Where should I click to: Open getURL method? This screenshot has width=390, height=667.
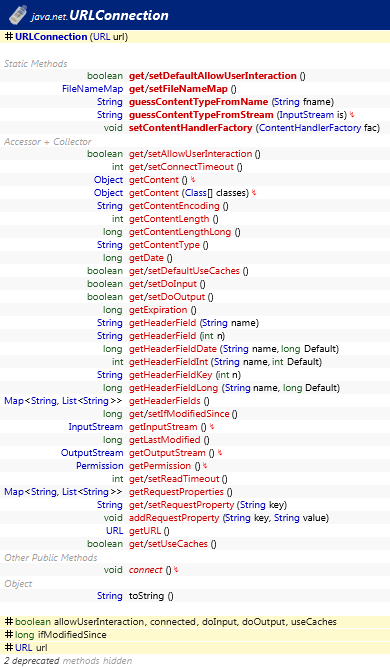[145, 530]
